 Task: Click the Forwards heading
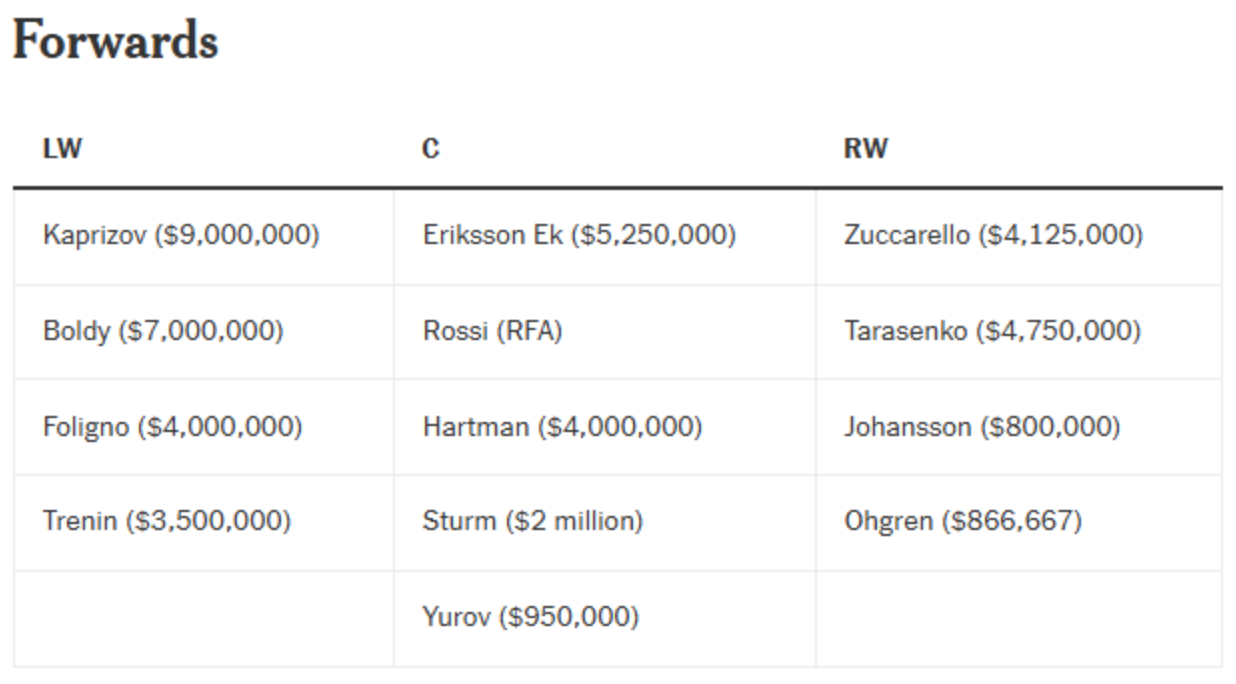coord(114,42)
